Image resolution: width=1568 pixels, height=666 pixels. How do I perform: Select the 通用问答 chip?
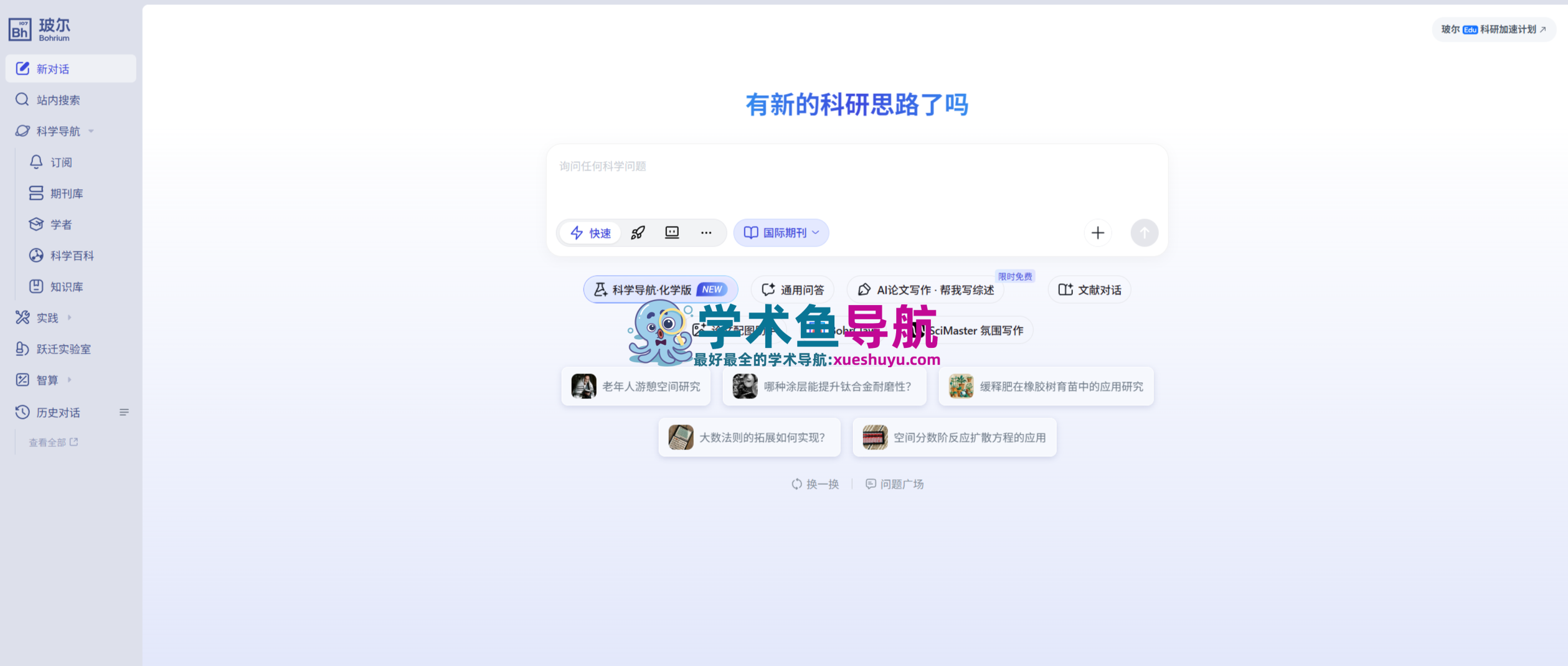click(793, 289)
